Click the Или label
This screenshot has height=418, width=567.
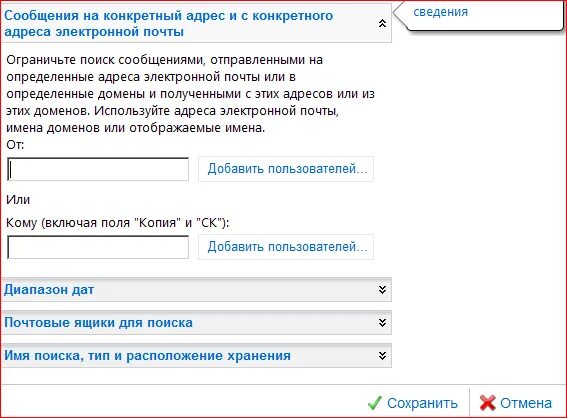18,200
